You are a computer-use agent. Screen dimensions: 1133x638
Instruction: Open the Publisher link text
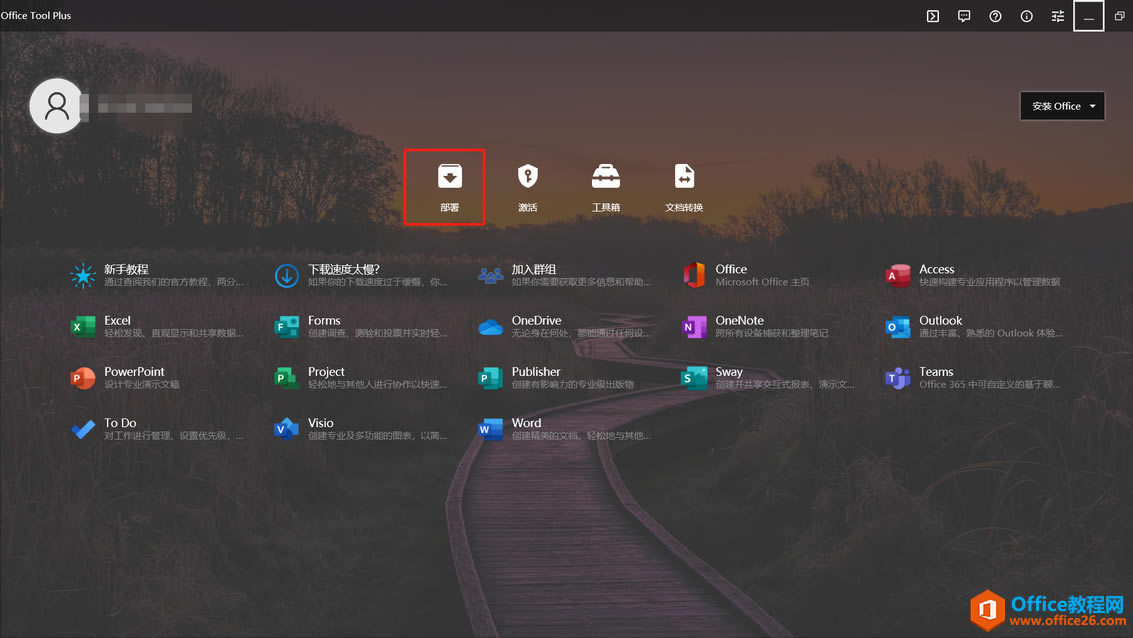pyautogui.click(x=536, y=371)
